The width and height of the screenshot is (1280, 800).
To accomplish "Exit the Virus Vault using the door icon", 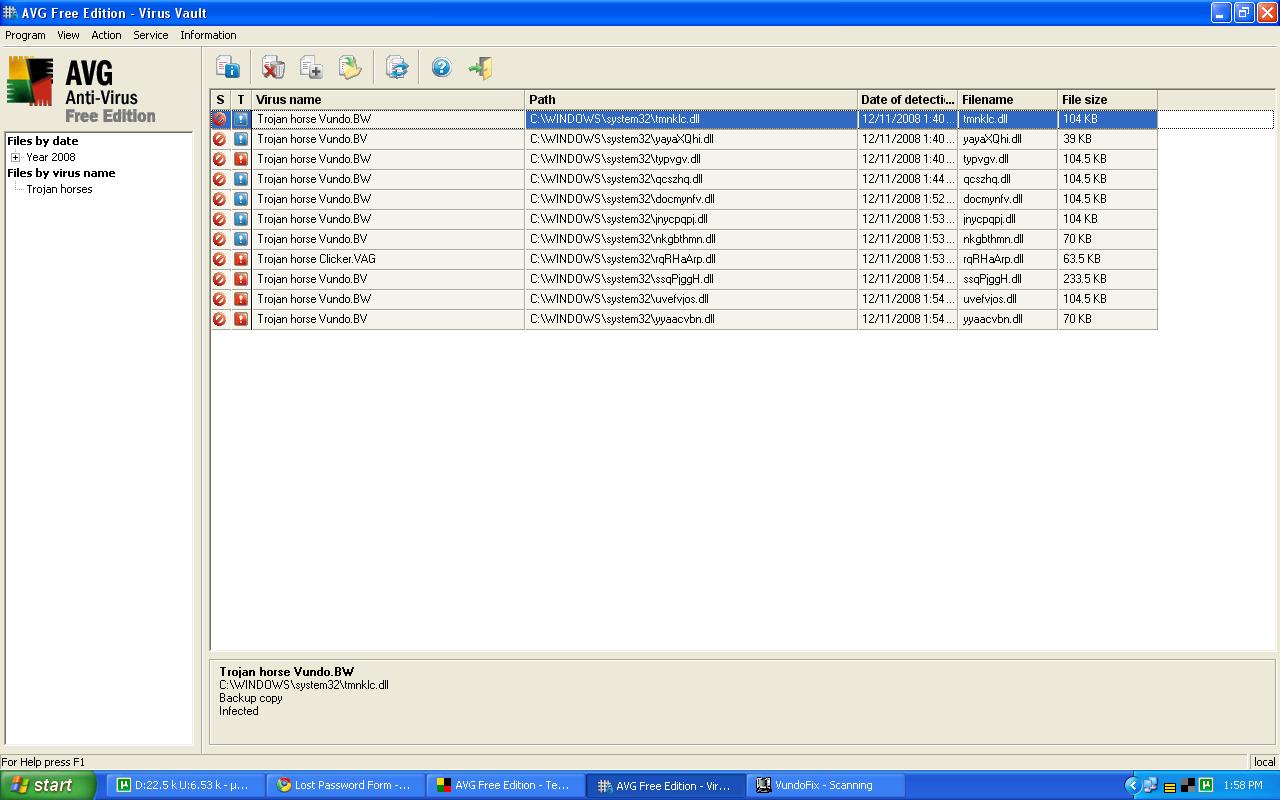I will 481,67.
